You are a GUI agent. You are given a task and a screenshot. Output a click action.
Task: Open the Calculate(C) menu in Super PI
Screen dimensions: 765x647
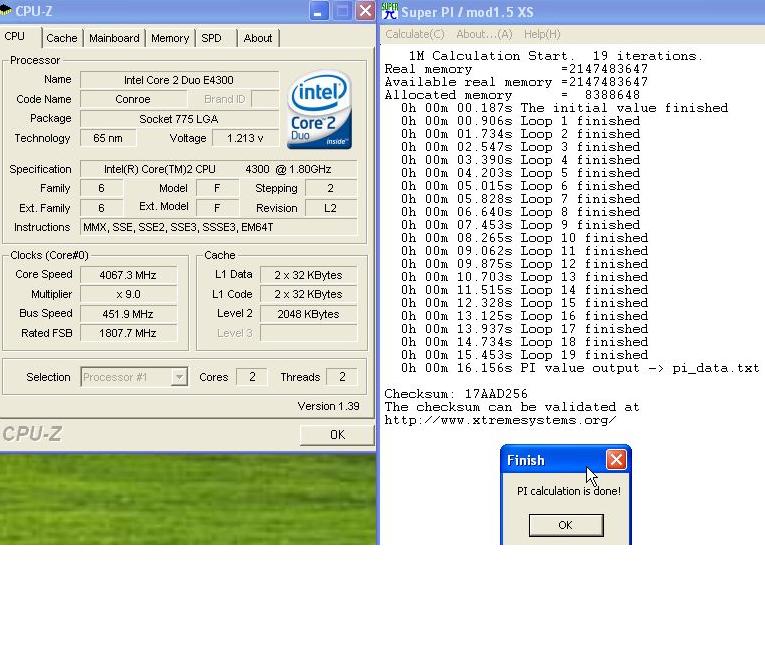[415, 34]
